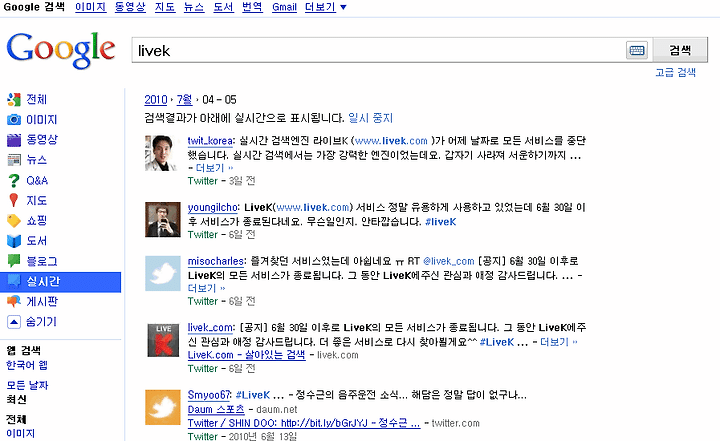Click misocharles default Twitter bird avatar
720x441 pixels.
tap(163, 274)
